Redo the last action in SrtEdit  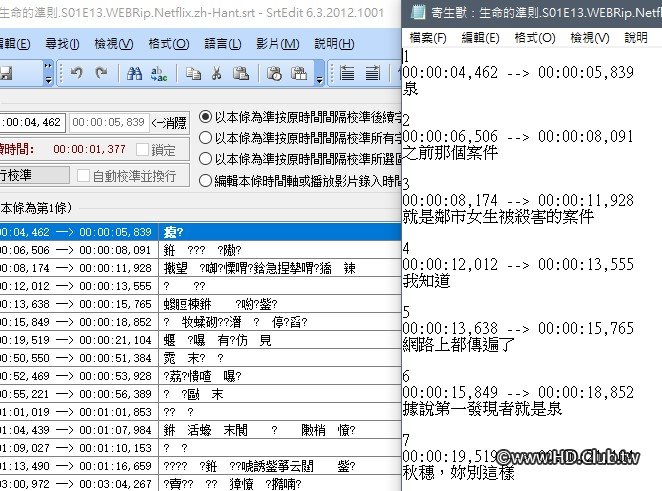[101, 73]
